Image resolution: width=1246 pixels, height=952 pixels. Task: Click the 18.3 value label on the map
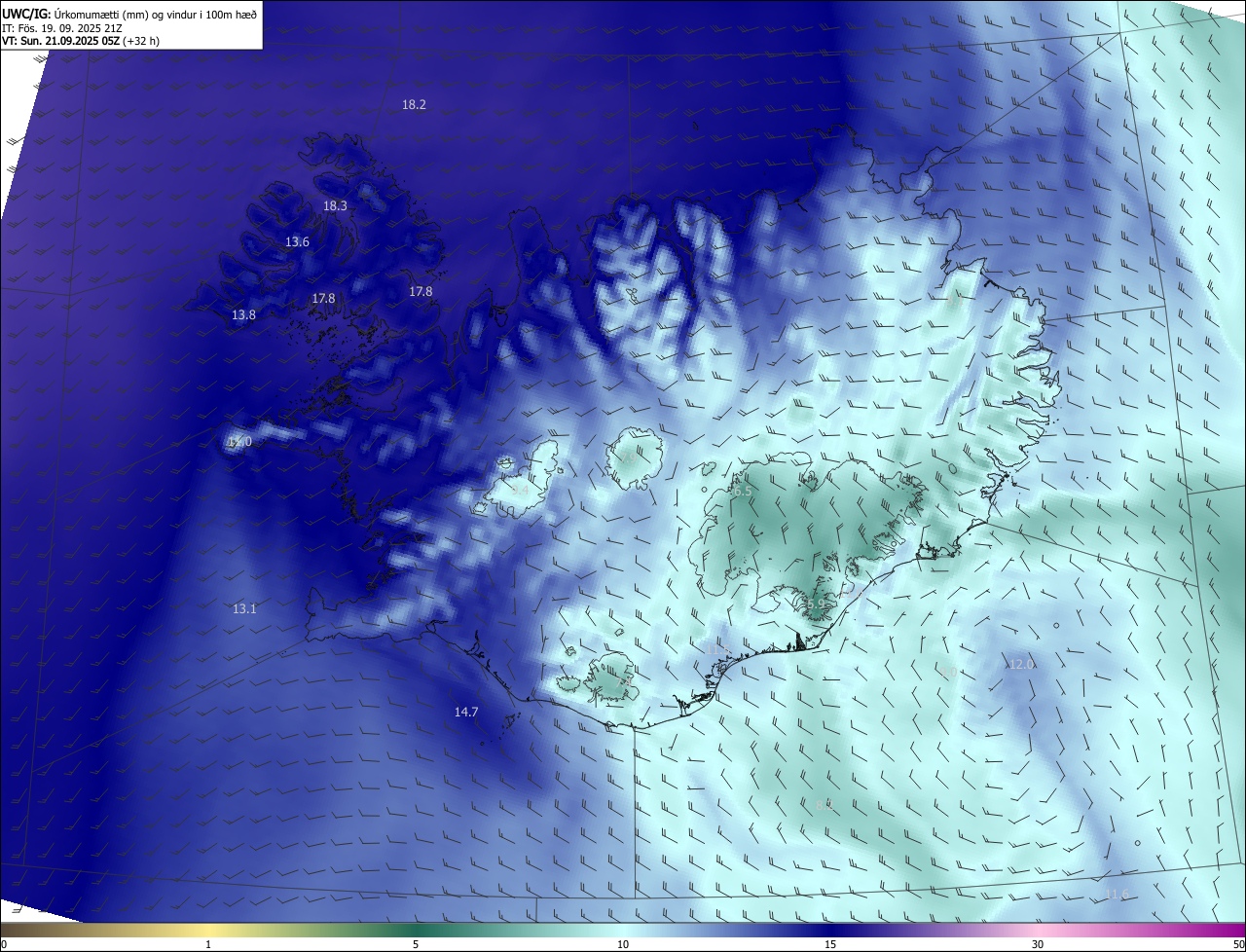tap(335, 206)
